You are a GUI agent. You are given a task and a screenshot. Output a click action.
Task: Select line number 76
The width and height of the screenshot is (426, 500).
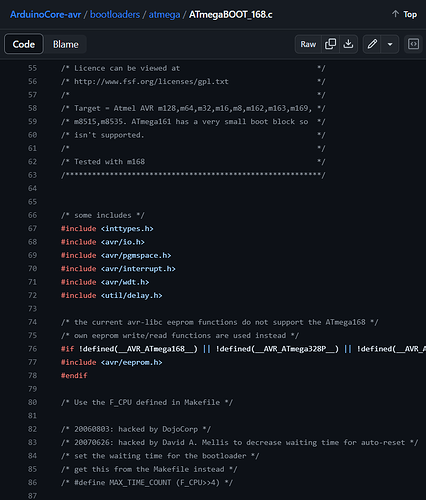pyautogui.click(x=32, y=349)
